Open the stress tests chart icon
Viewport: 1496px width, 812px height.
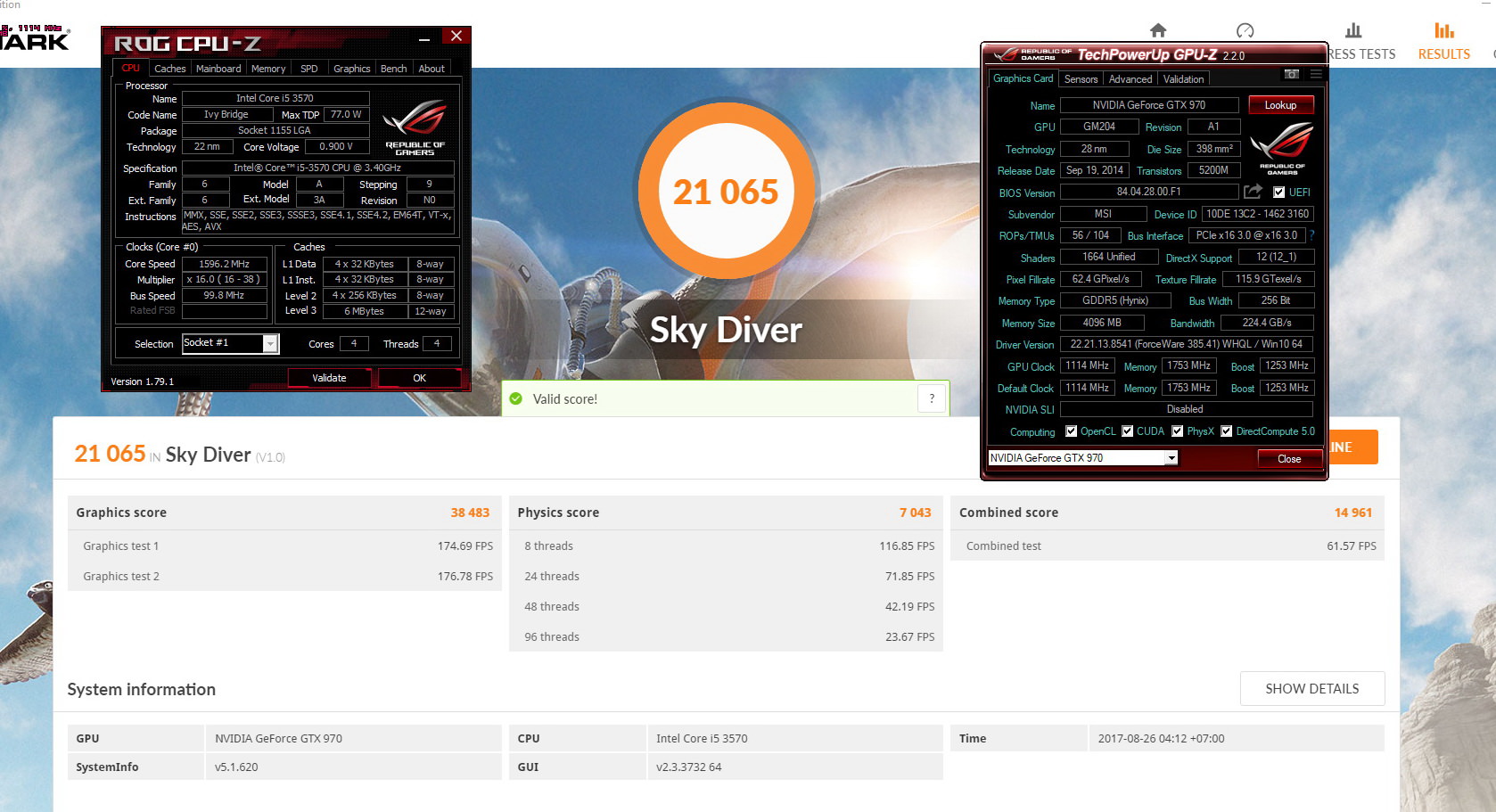(1353, 30)
